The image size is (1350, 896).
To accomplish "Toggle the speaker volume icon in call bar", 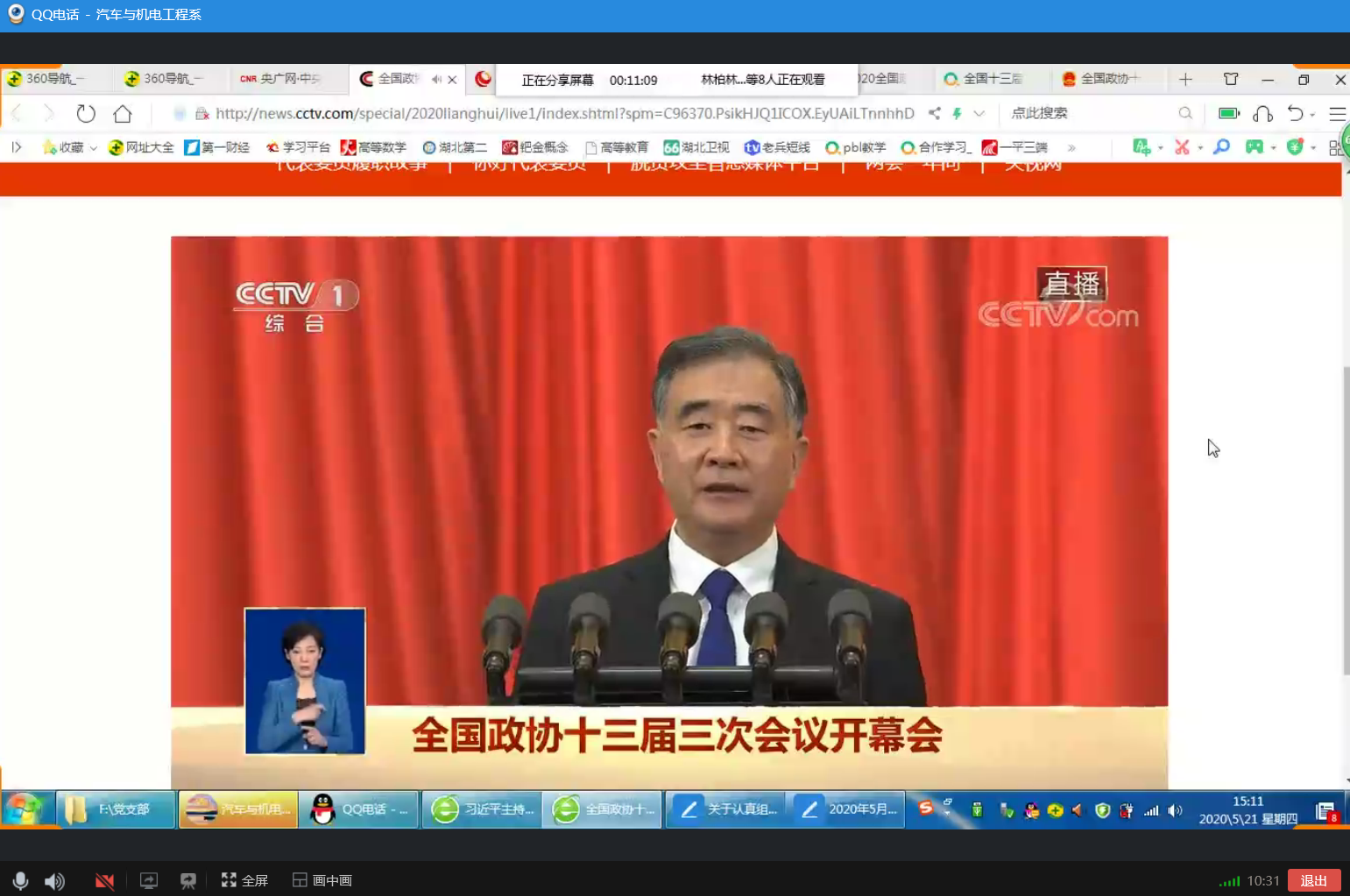I will coord(54,880).
